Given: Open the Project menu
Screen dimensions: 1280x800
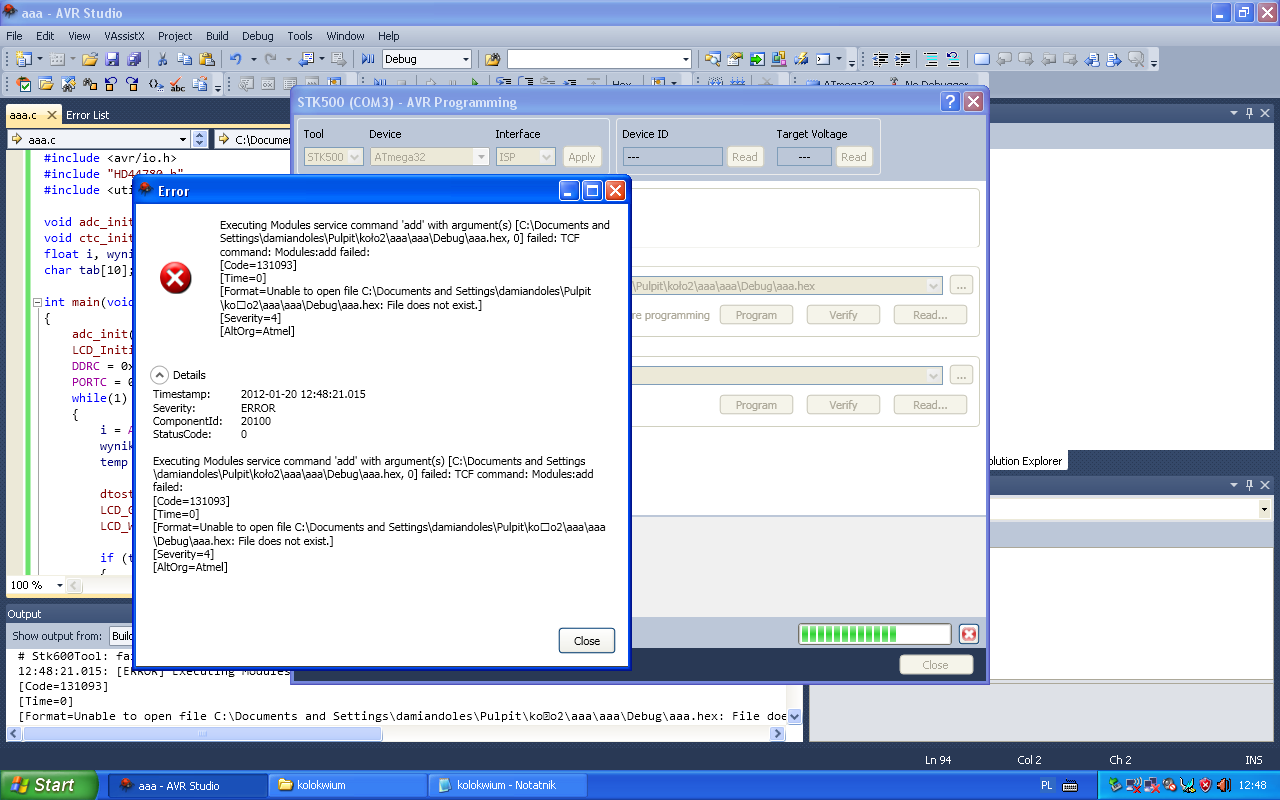Looking at the screenshot, I should click(175, 36).
